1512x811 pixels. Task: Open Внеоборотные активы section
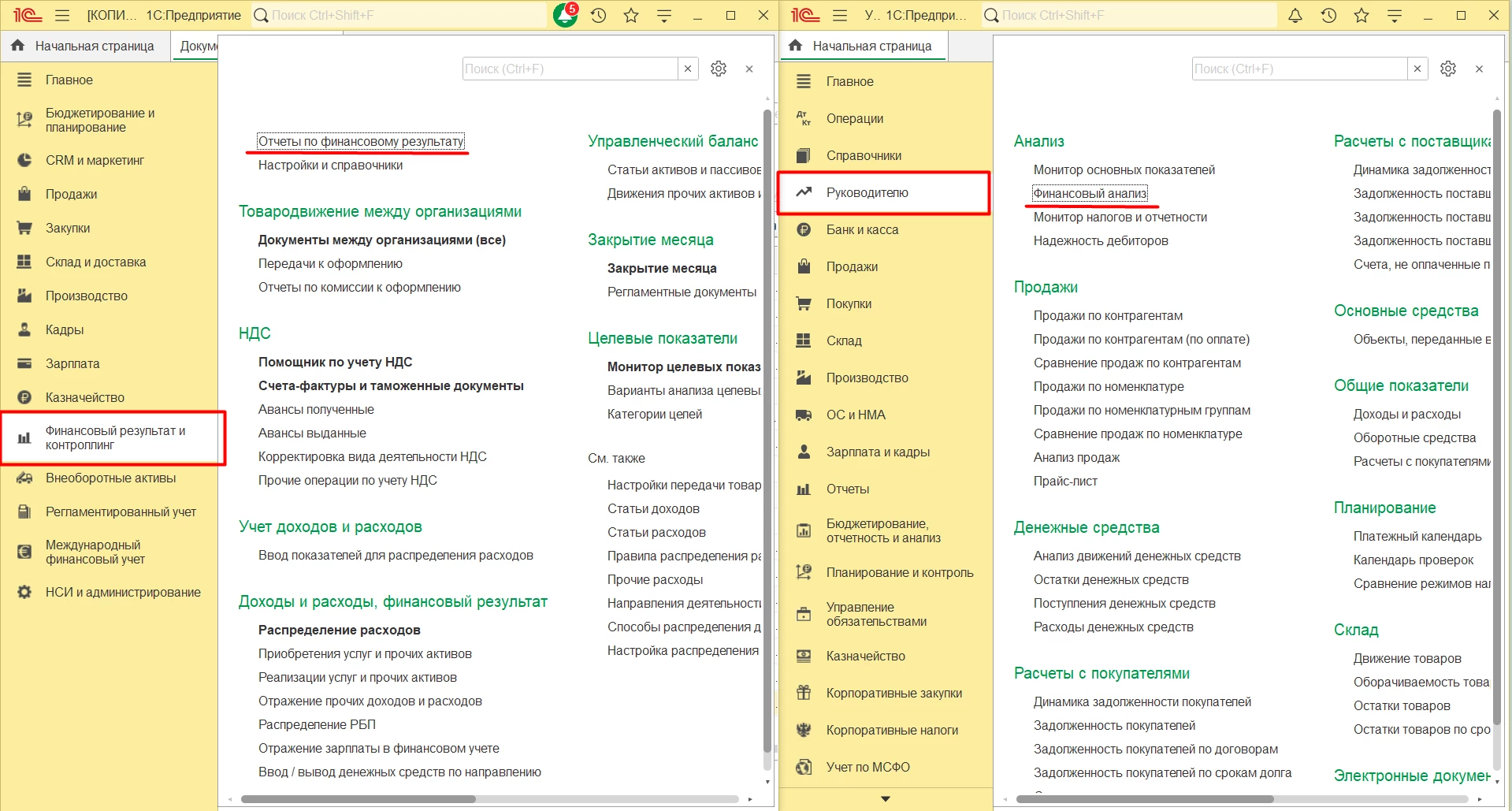(109, 478)
